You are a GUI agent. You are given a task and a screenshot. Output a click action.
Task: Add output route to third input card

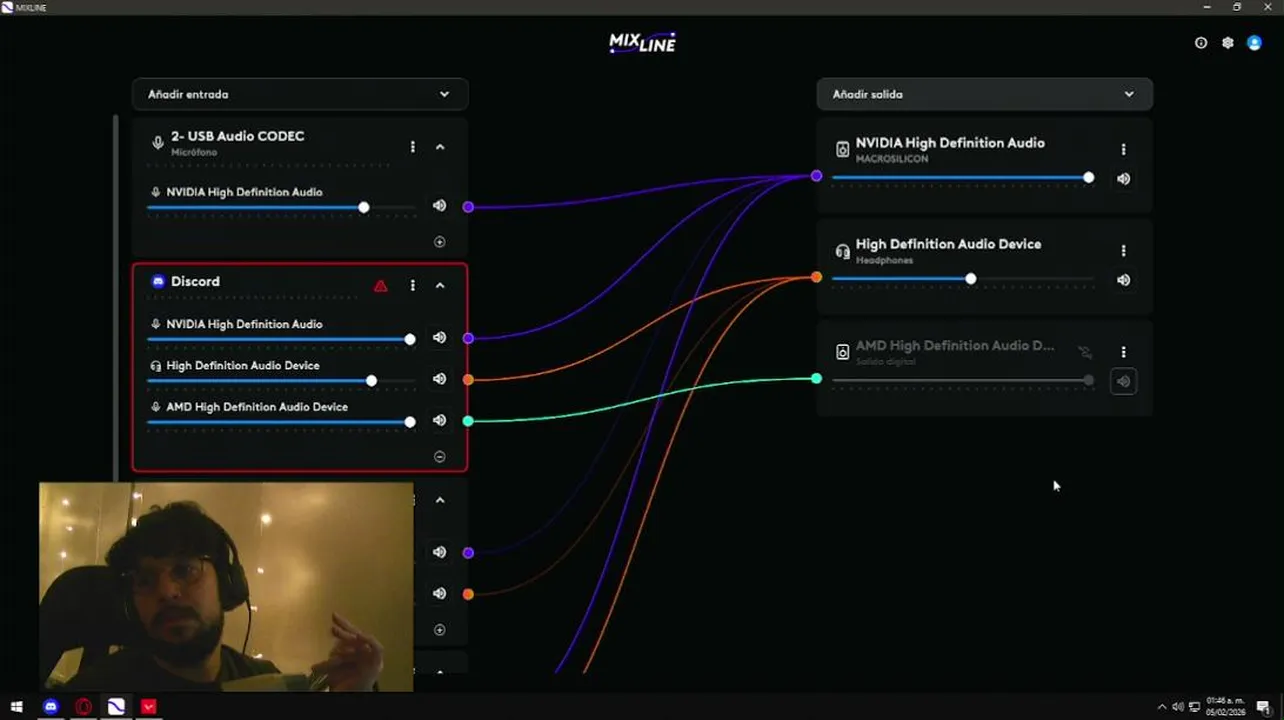click(440, 630)
